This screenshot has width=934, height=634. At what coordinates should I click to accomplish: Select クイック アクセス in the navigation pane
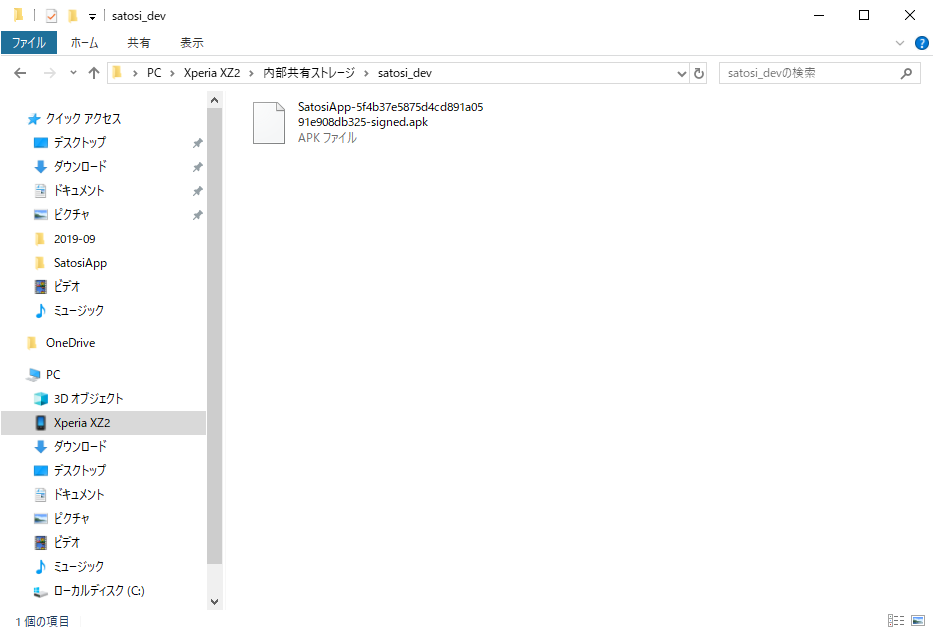pyautogui.click(x=83, y=119)
